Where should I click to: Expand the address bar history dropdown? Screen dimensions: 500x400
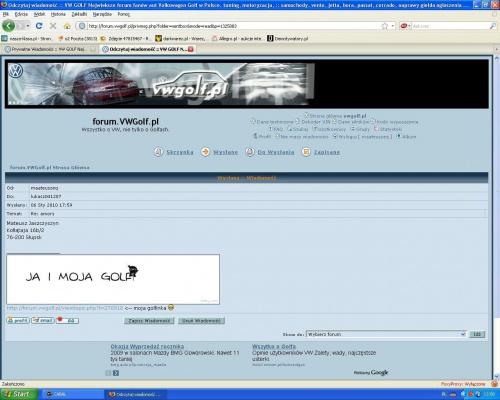tap(393, 26)
